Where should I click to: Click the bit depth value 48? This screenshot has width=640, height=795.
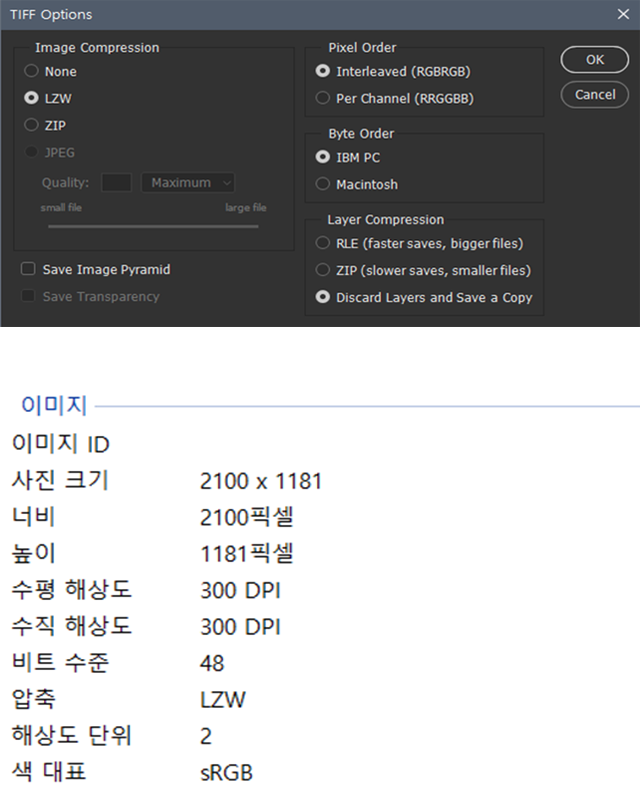(212, 664)
